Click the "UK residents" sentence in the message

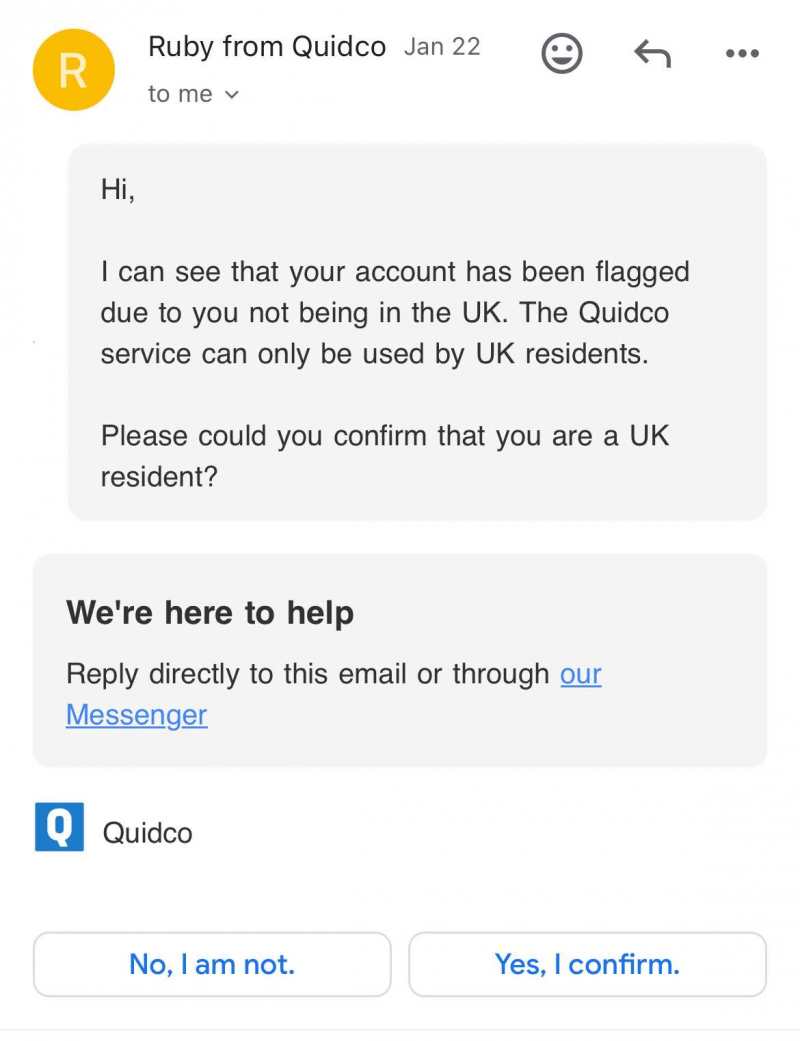tap(374, 354)
